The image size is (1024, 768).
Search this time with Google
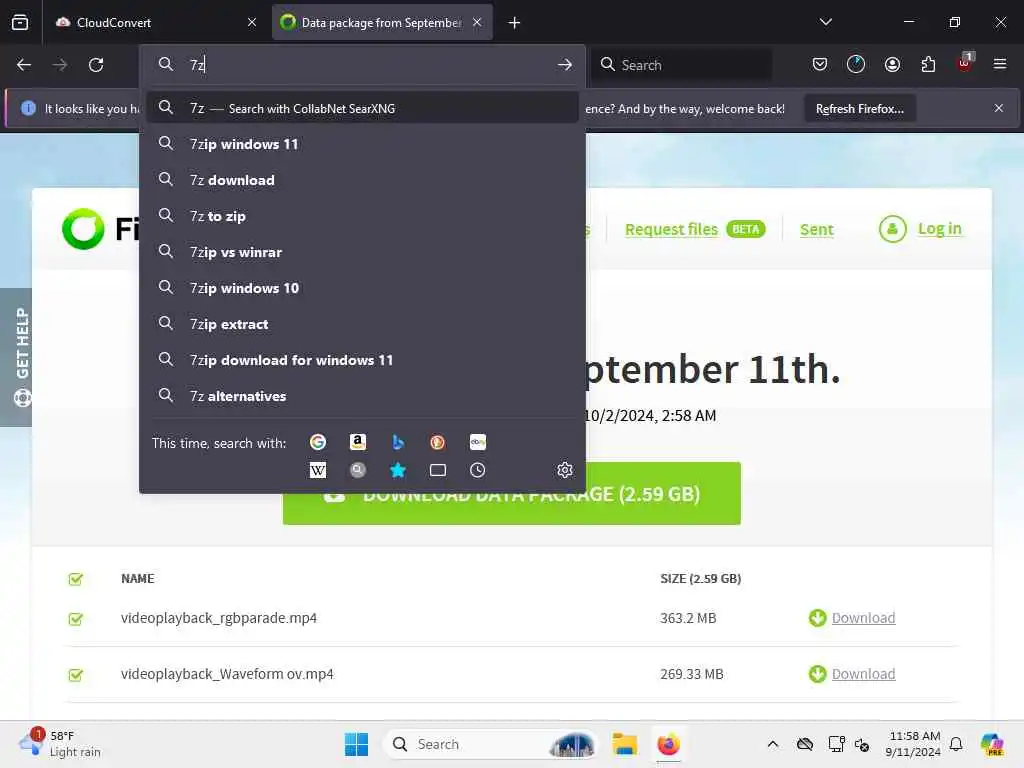pyautogui.click(x=318, y=442)
